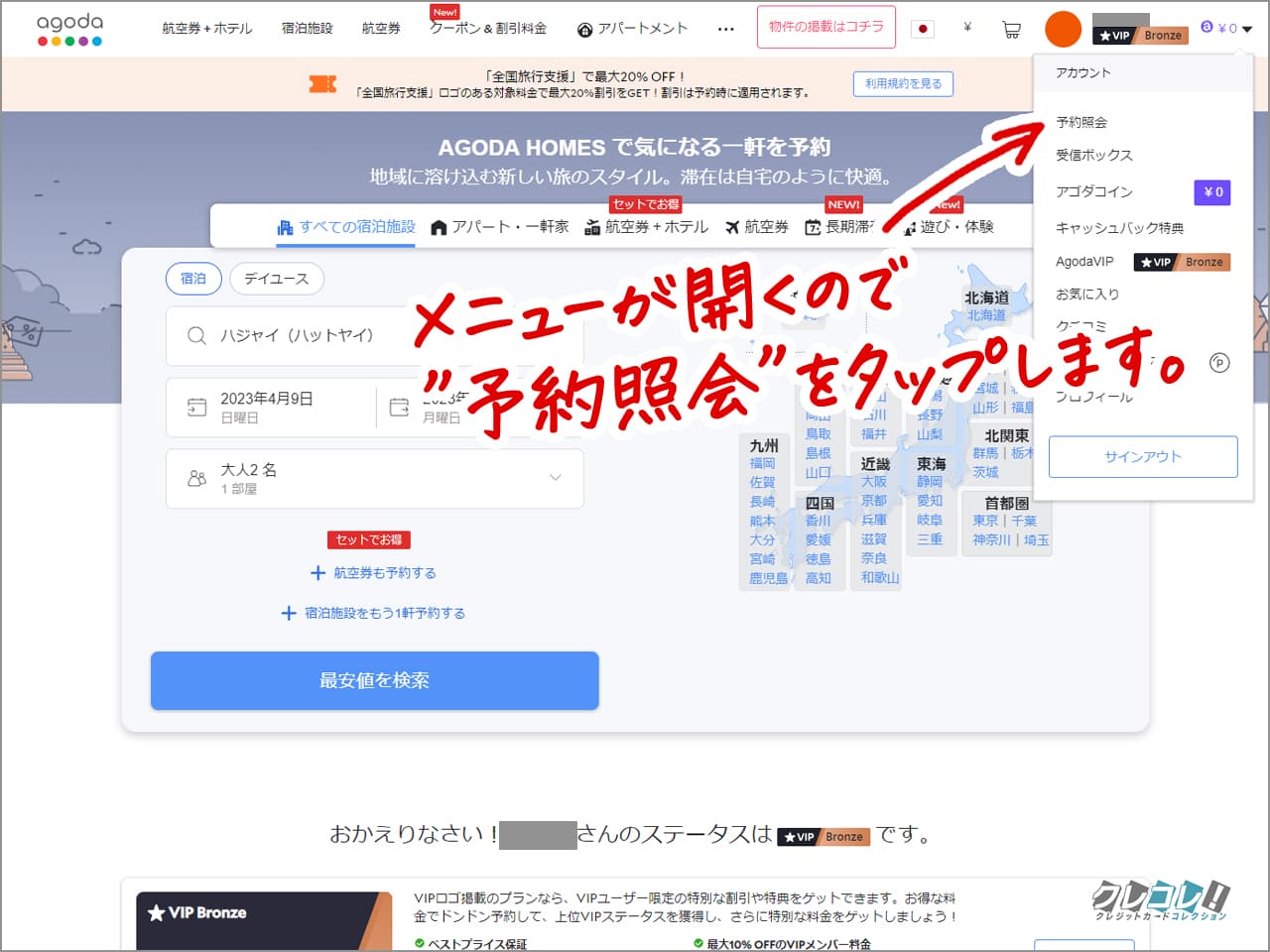Select the すべての宿泊施設 tab
The height and width of the screenshot is (952, 1270).
[346, 227]
